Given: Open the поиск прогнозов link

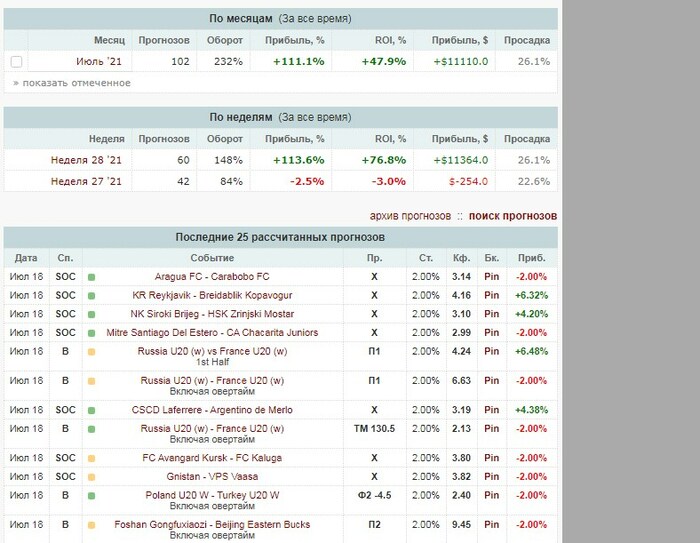Looking at the screenshot, I should (x=512, y=216).
